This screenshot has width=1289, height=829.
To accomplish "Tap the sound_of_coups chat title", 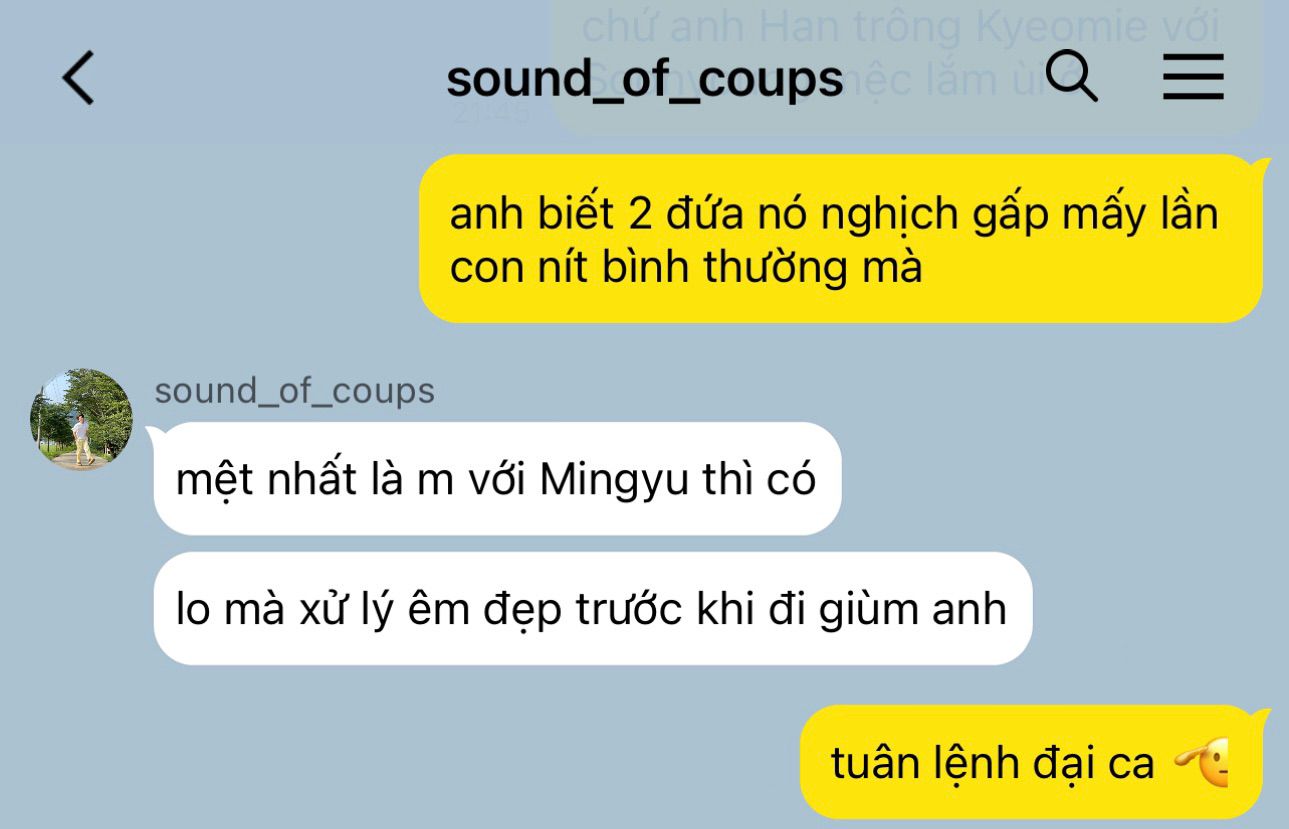I will (x=645, y=79).
